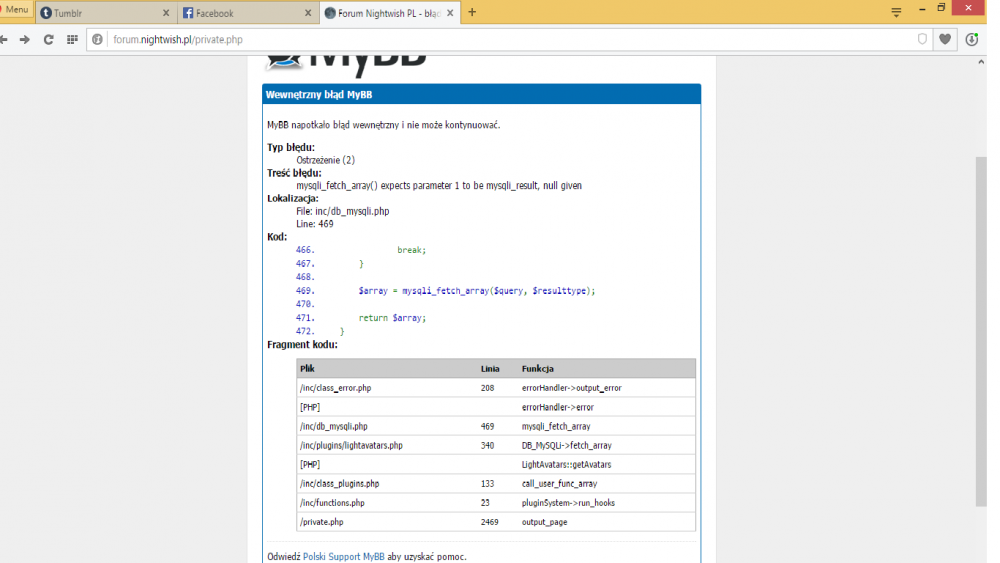This screenshot has height=563, width=1000.
Task: Go forward with the forward arrow
Action: coord(25,40)
